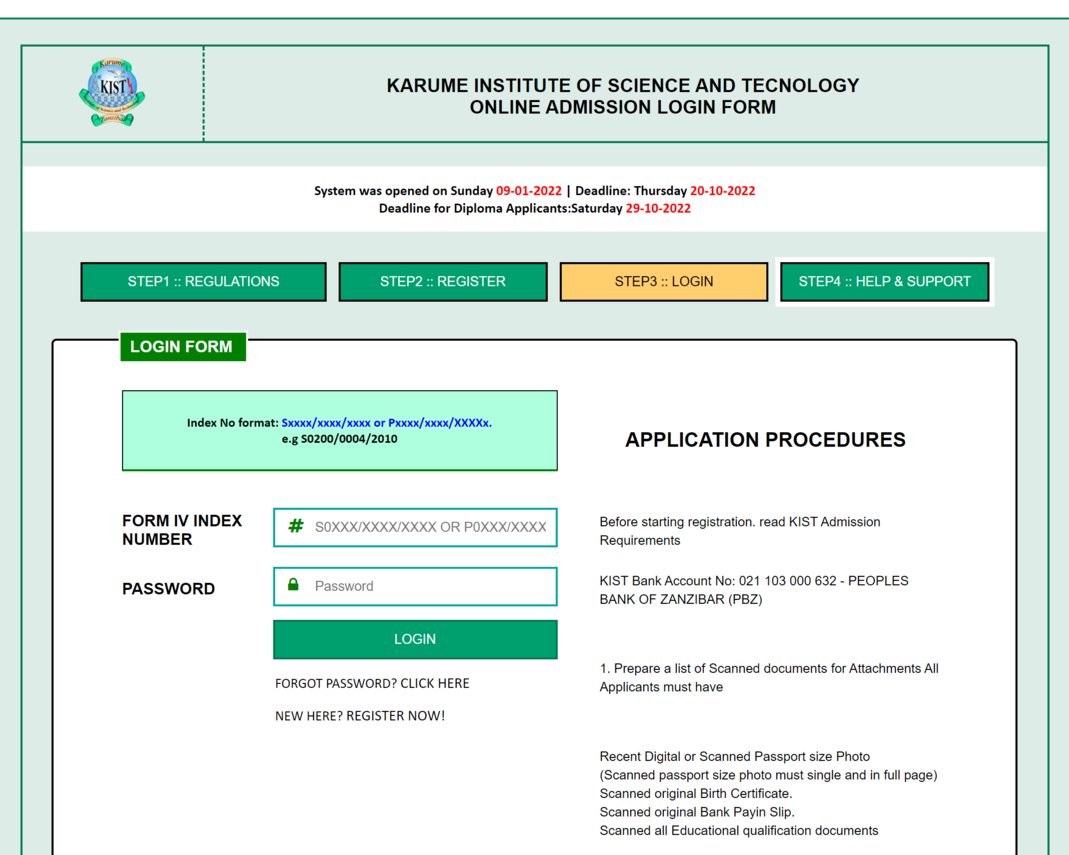1069x855 pixels.
Task: Click into the Password input field
Action: 430,586
